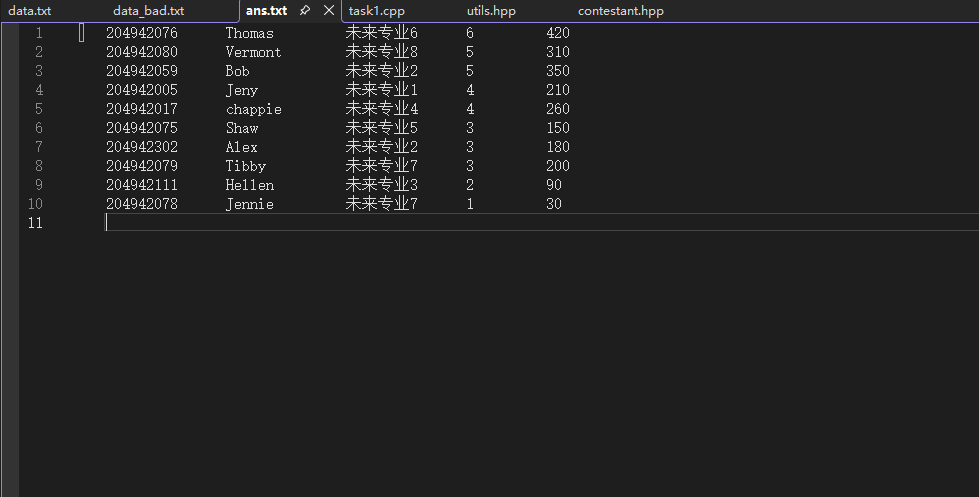Screen dimensions: 979x497
Task: Click 未来专业1 in Jeny row
Action: point(381,90)
